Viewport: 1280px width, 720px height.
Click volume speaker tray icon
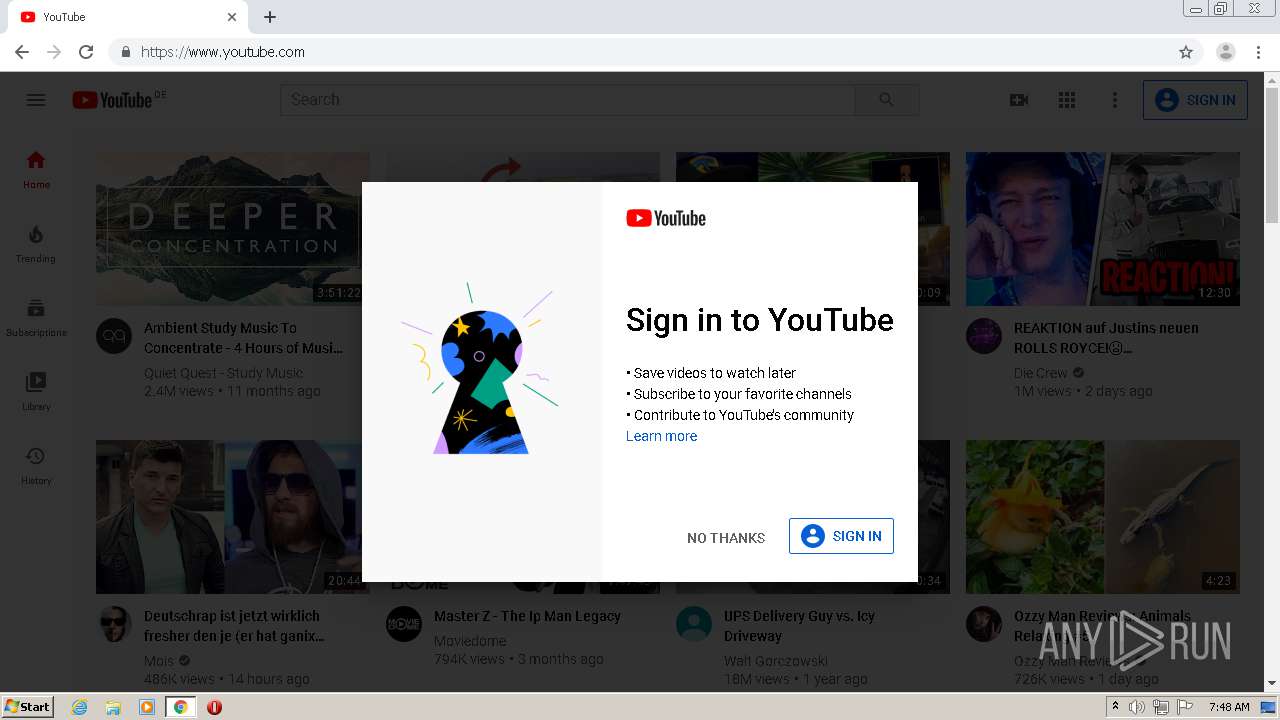click(1137, 707)
